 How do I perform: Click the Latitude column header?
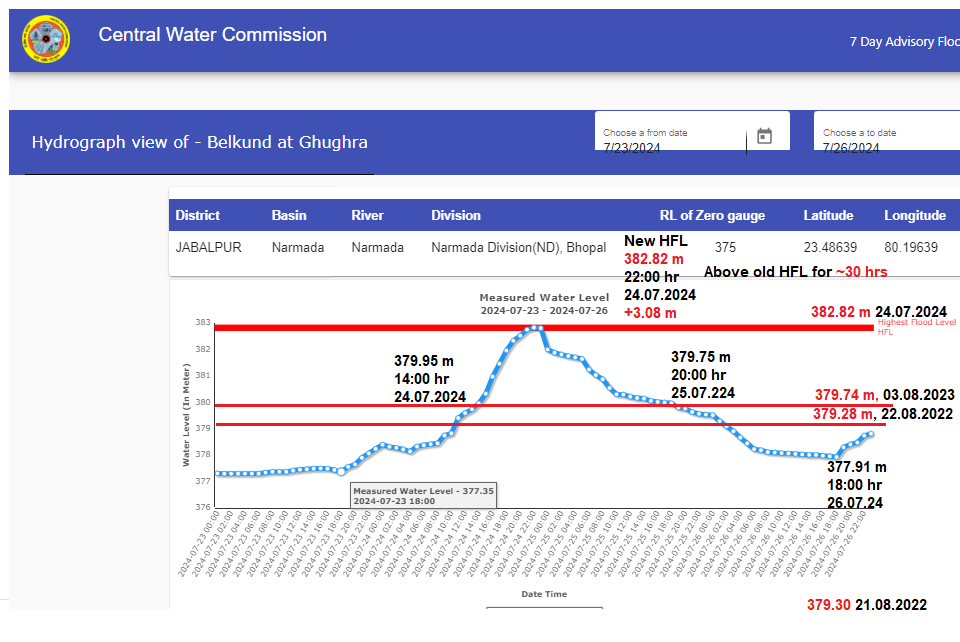(828, 215)
